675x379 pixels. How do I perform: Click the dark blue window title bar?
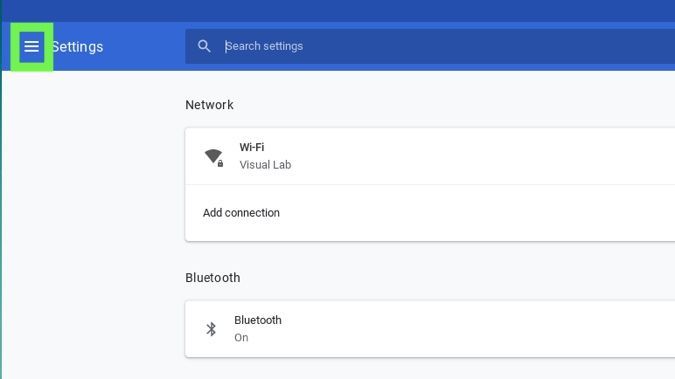338,11
